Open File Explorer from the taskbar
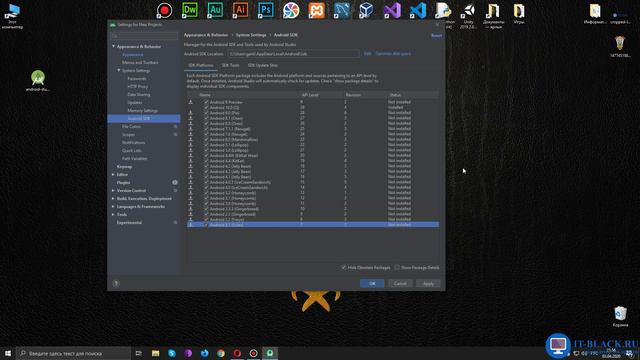This screenshot has width=640, height=360. 156,353
